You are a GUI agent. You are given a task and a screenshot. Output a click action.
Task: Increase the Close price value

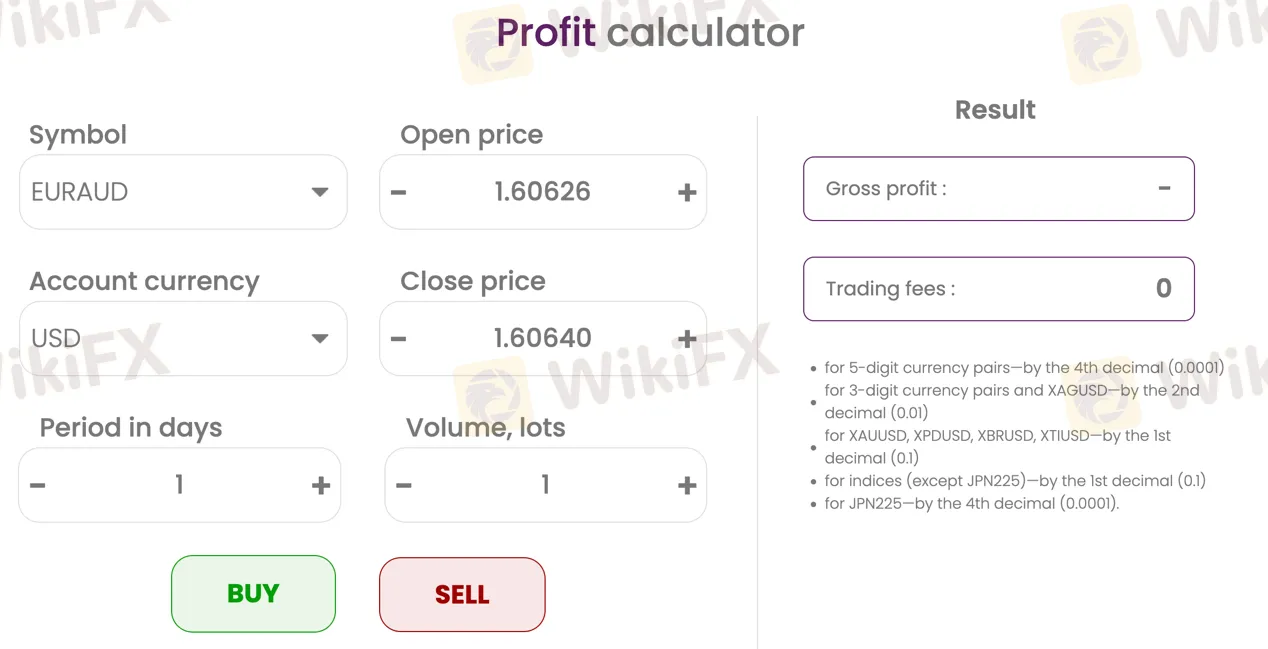click(687, 338)
